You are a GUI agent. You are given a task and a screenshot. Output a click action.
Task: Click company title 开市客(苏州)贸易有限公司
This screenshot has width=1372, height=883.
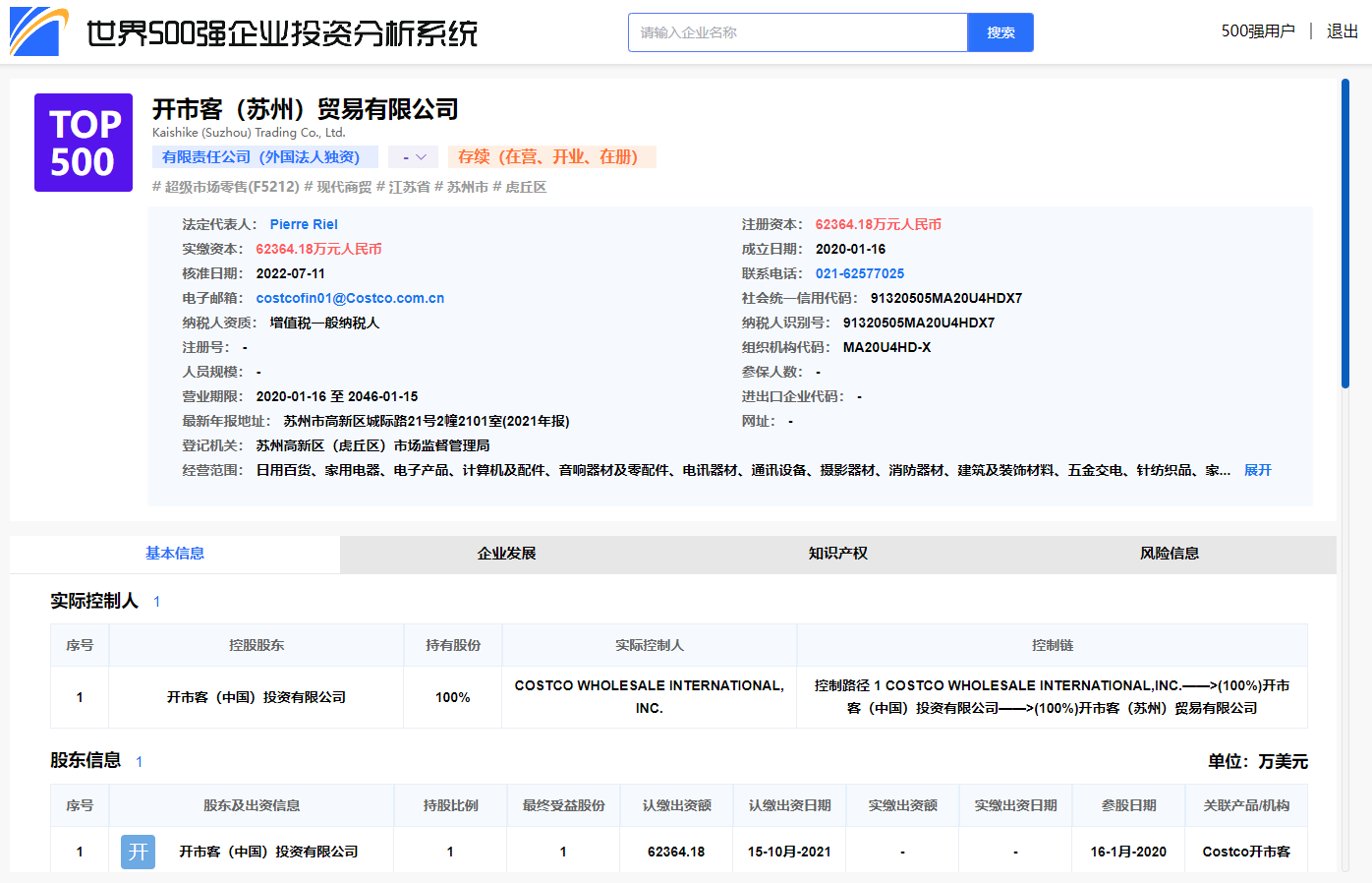pyautogui.click(x=306, y=109)
